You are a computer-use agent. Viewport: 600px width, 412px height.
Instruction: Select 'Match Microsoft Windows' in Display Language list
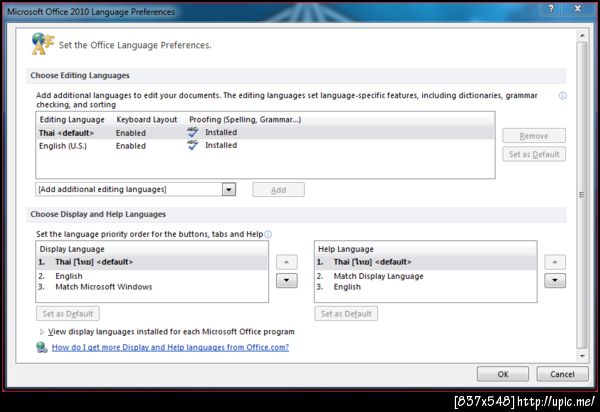point(152,287)
